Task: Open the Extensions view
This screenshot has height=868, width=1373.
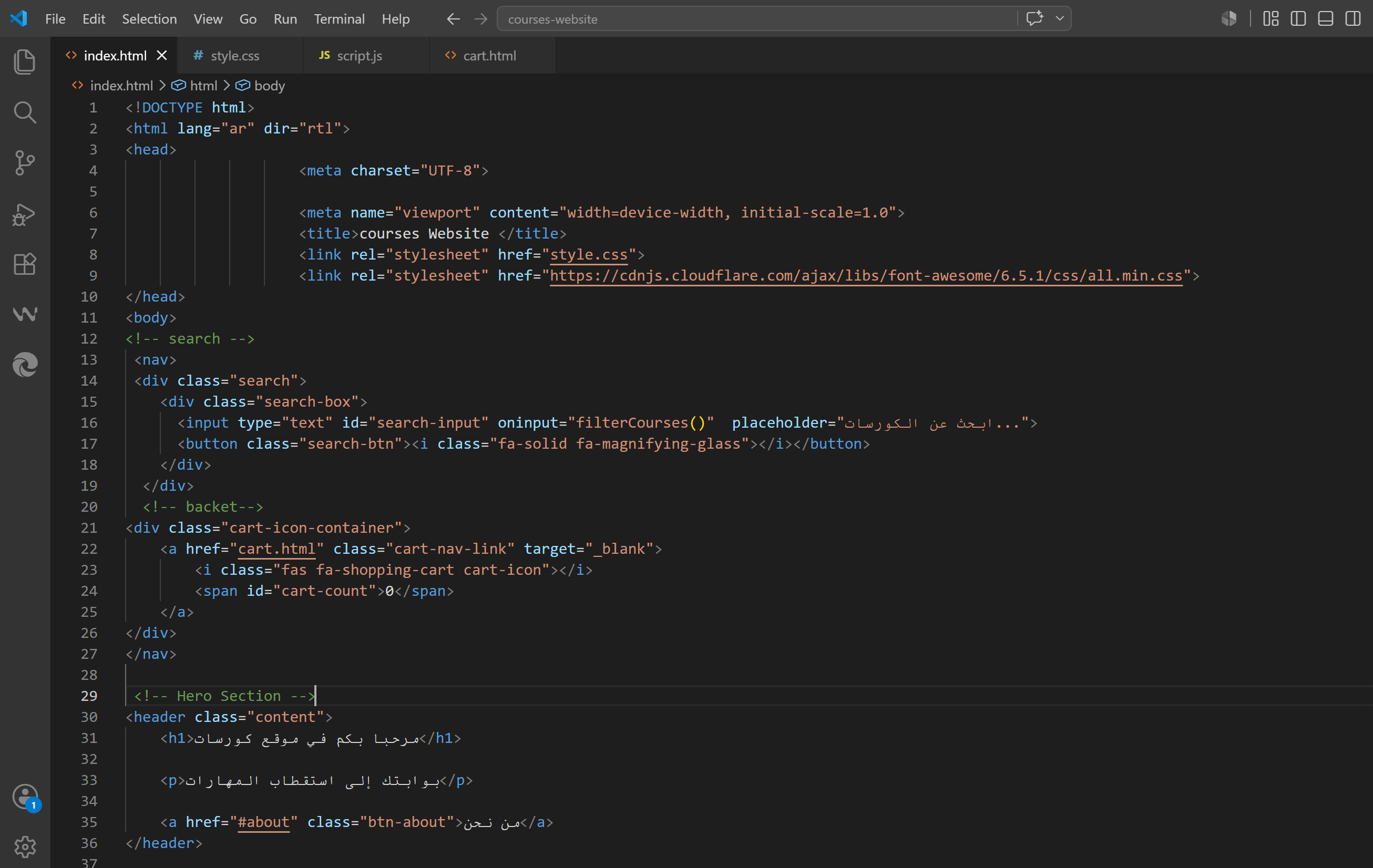Action: 25,264
